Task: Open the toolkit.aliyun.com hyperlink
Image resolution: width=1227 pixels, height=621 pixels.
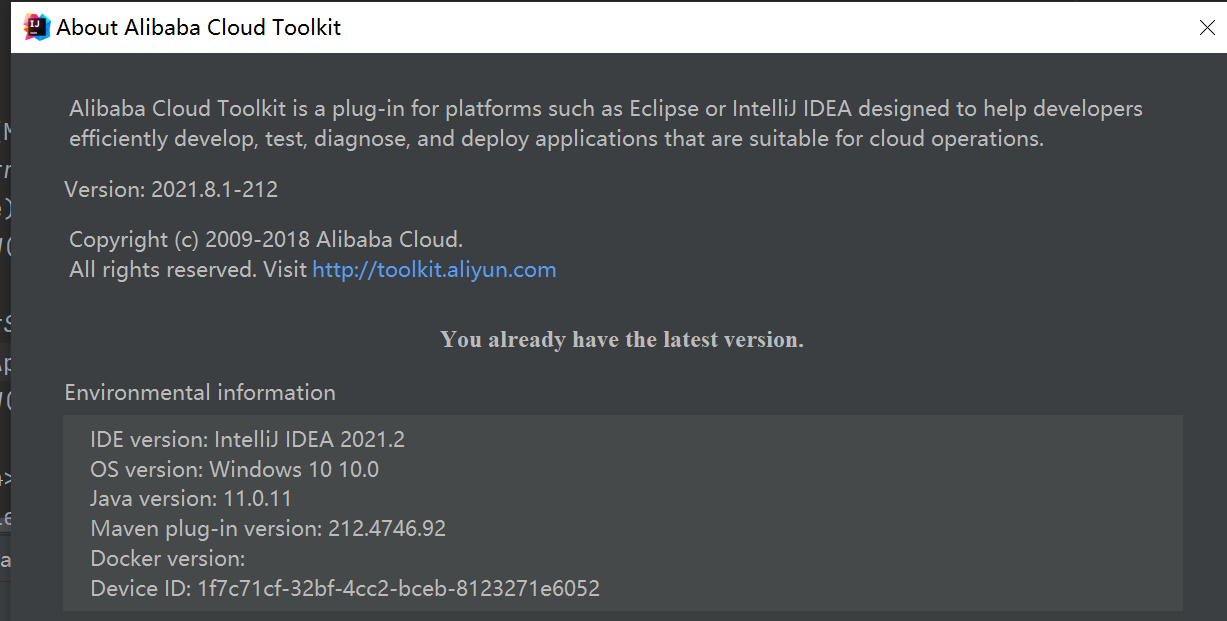Action: click(434, 269)
